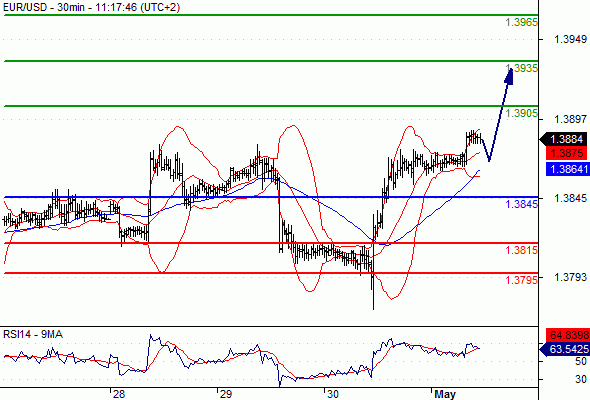Image resolution: width=590 pixels, height=400 pixels.
Task: Click the green 1.3905 resistance label
Action: coord(521,113)
